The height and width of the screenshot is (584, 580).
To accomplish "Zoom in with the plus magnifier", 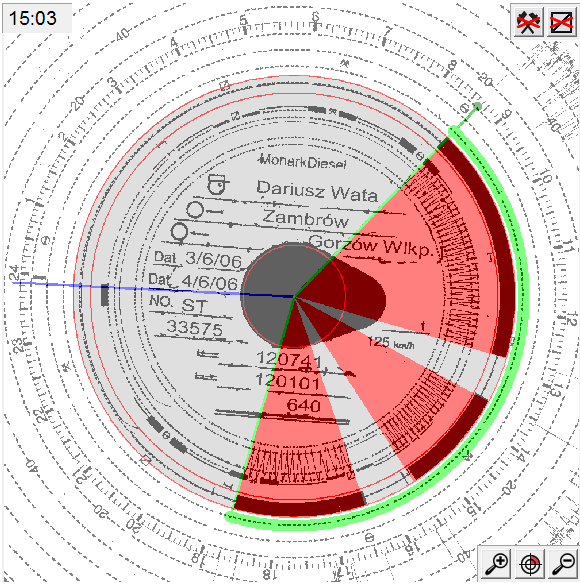I will [x=496, y=564].
